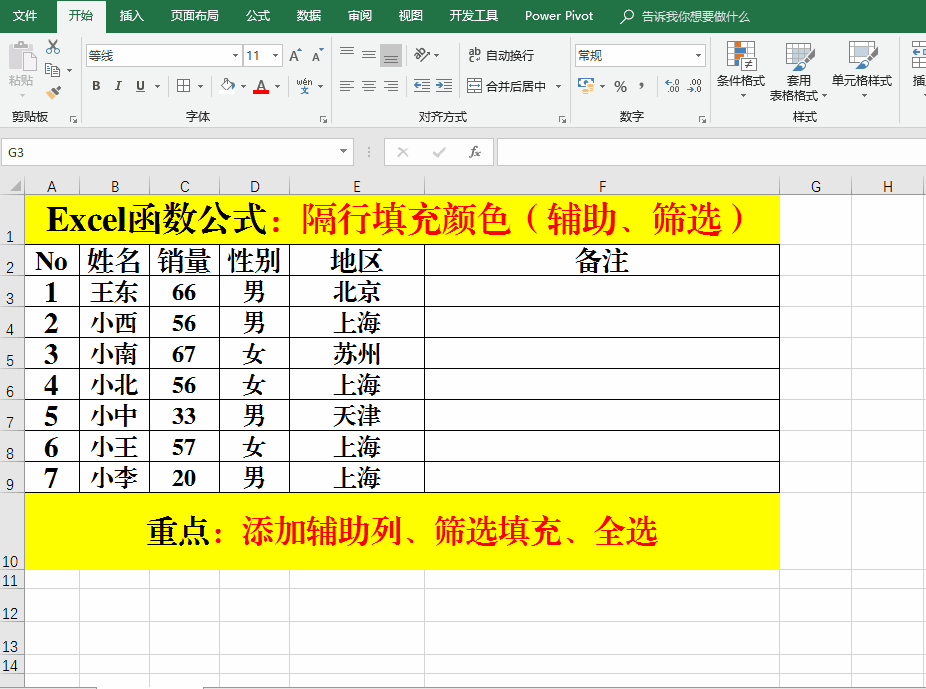Open the number format dropdown showing 常规
The image size is (926, 689).
[699, 55]
